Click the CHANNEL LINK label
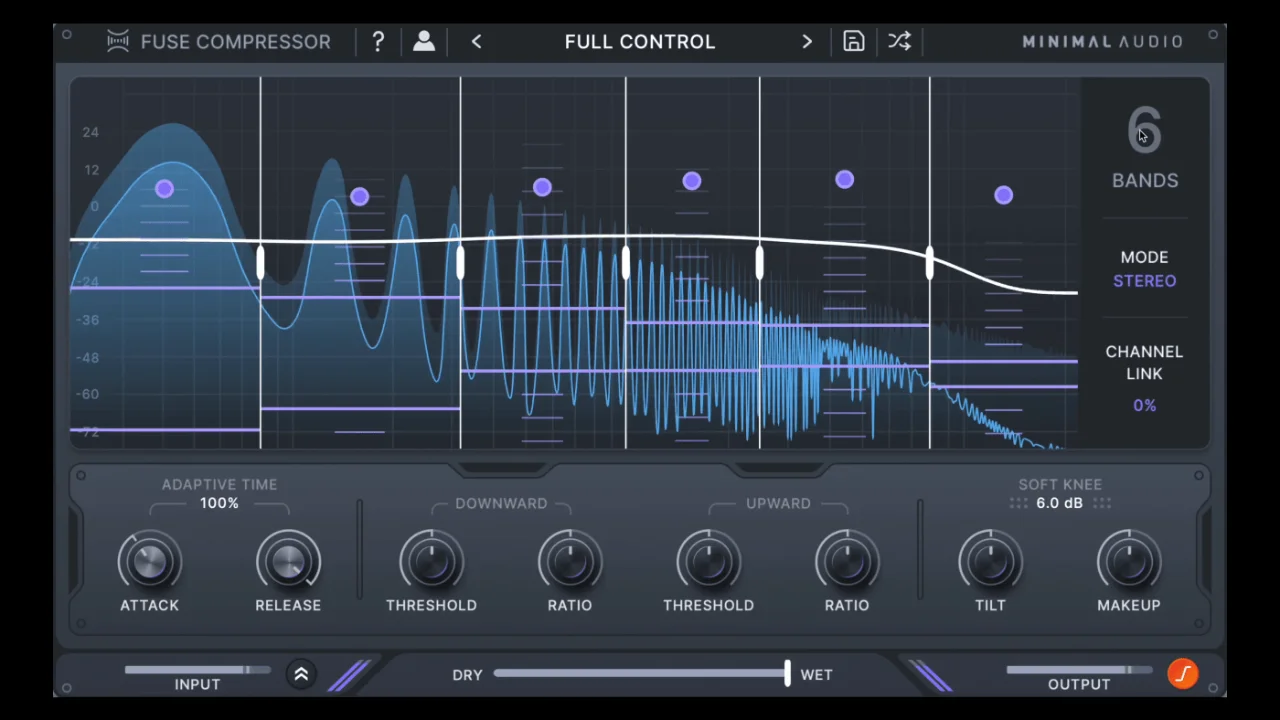This screenshot has width=1280, height=720. click(x=1145, y=363)
